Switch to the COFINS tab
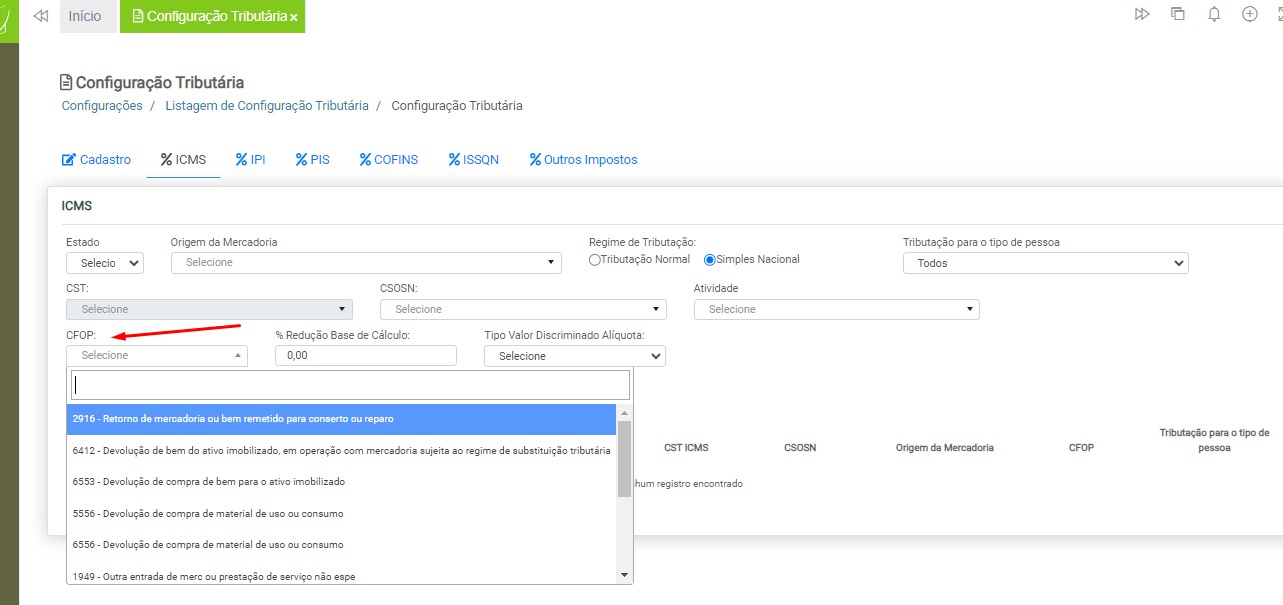The height and width of the screenshot is (605, 1283). (x=388, y=159)
